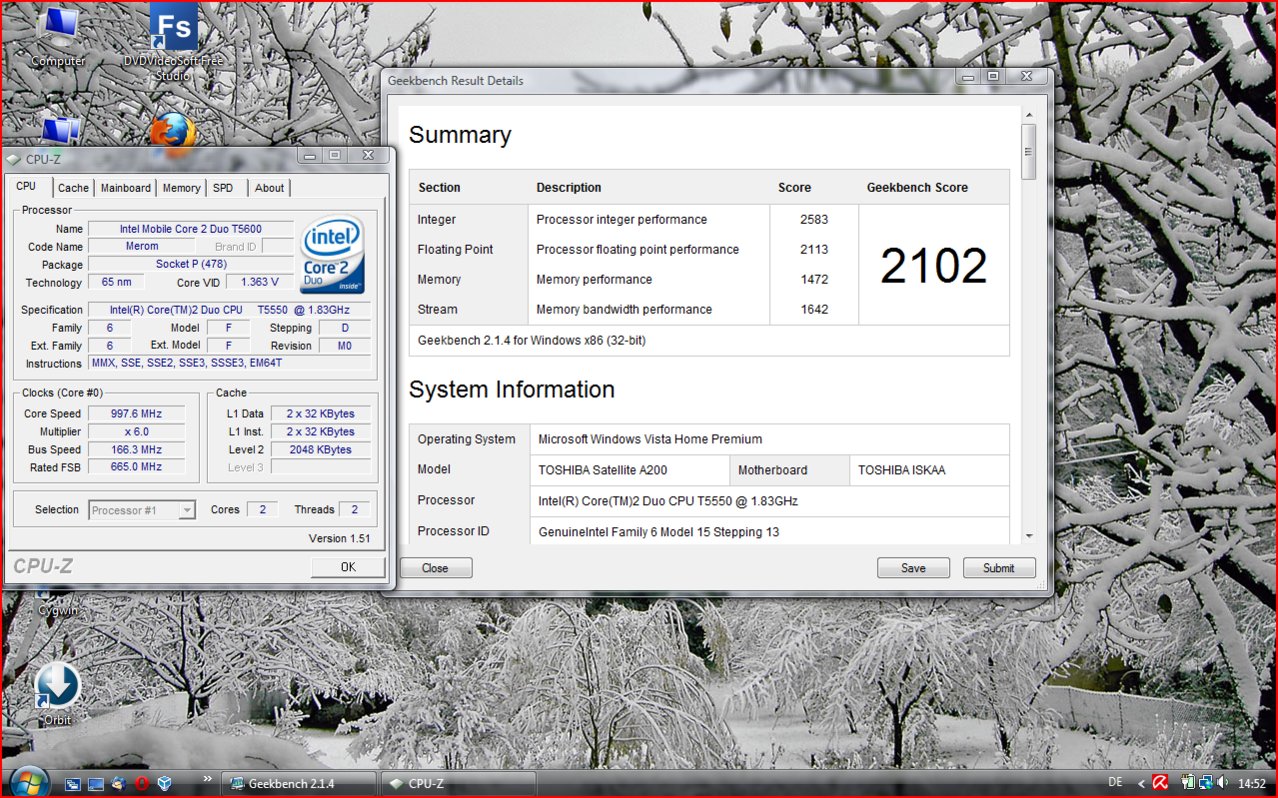Image resolution: width=1278 pixels, height=798 pixels.
Task: Select the Memory tab
Action: click(181, 188)
